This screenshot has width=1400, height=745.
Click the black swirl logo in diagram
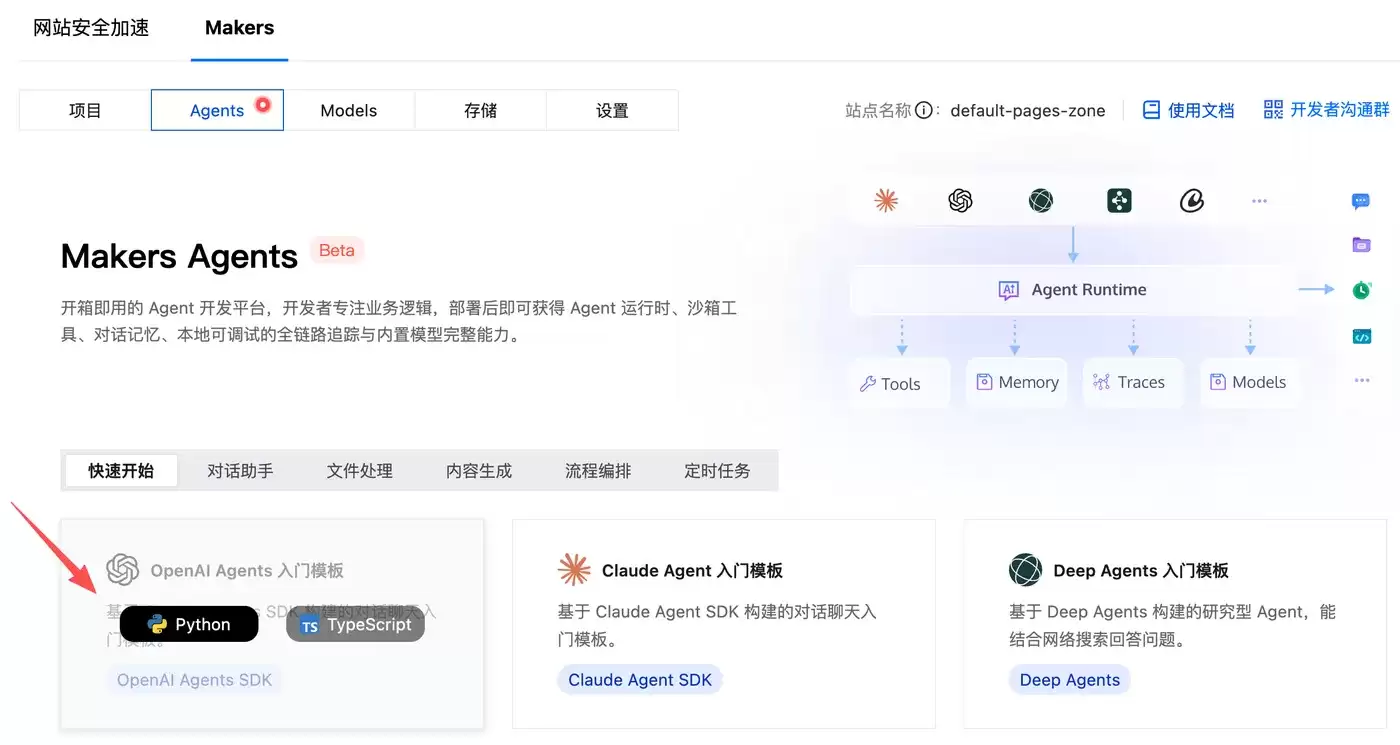pyautogui.click(x=1192, y=201)
